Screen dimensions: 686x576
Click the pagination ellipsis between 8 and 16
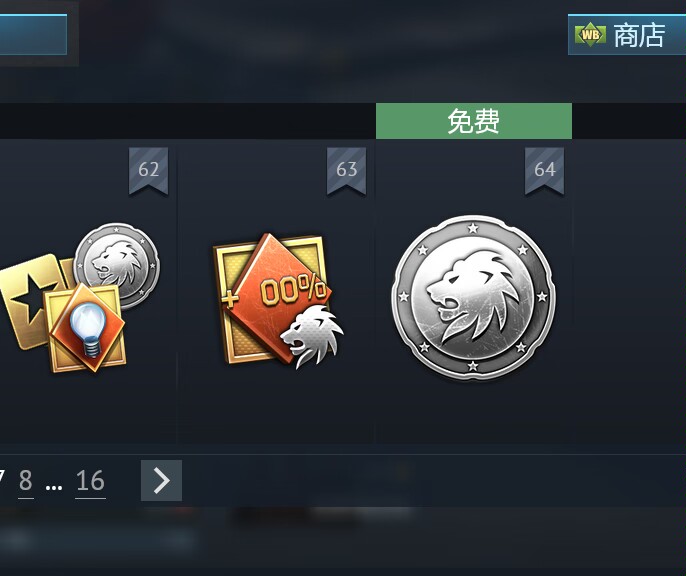(54, 486)
